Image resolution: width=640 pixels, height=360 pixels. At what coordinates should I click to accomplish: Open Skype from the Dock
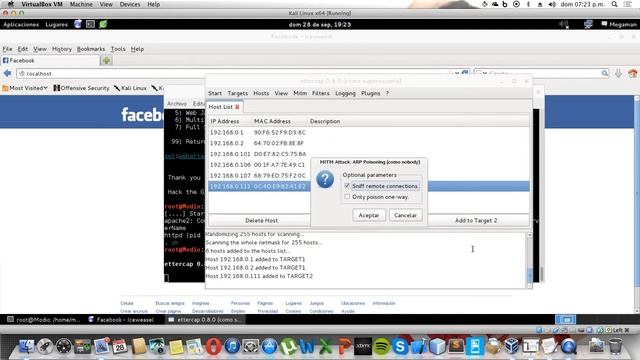pos(400,347)
